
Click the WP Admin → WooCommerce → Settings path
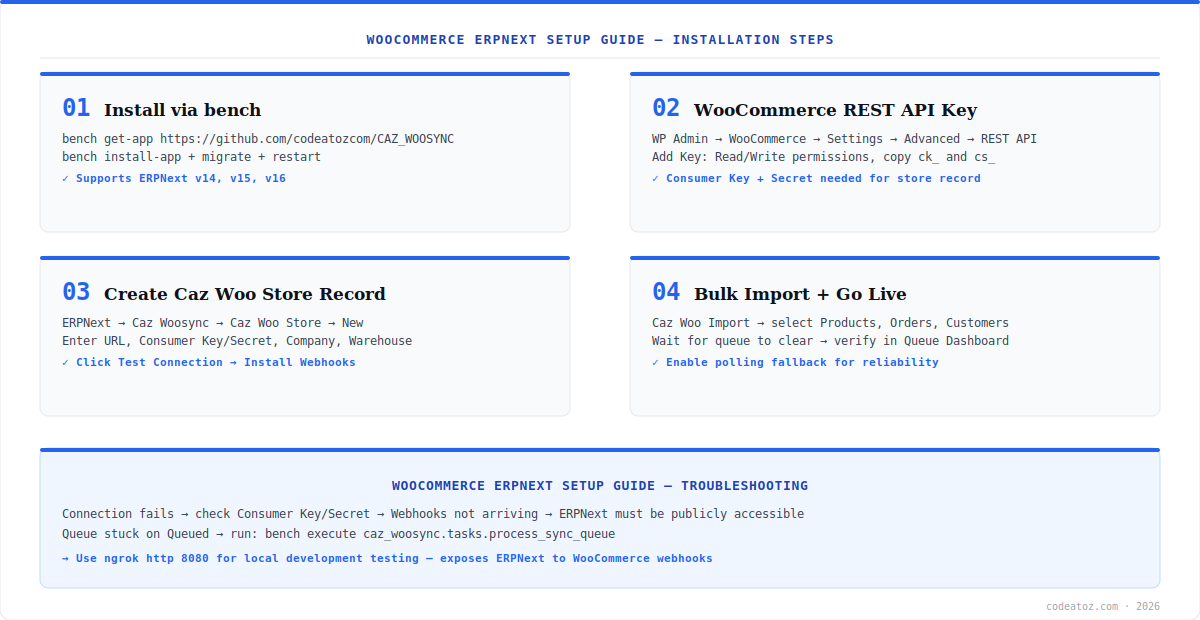pos(844,139)
